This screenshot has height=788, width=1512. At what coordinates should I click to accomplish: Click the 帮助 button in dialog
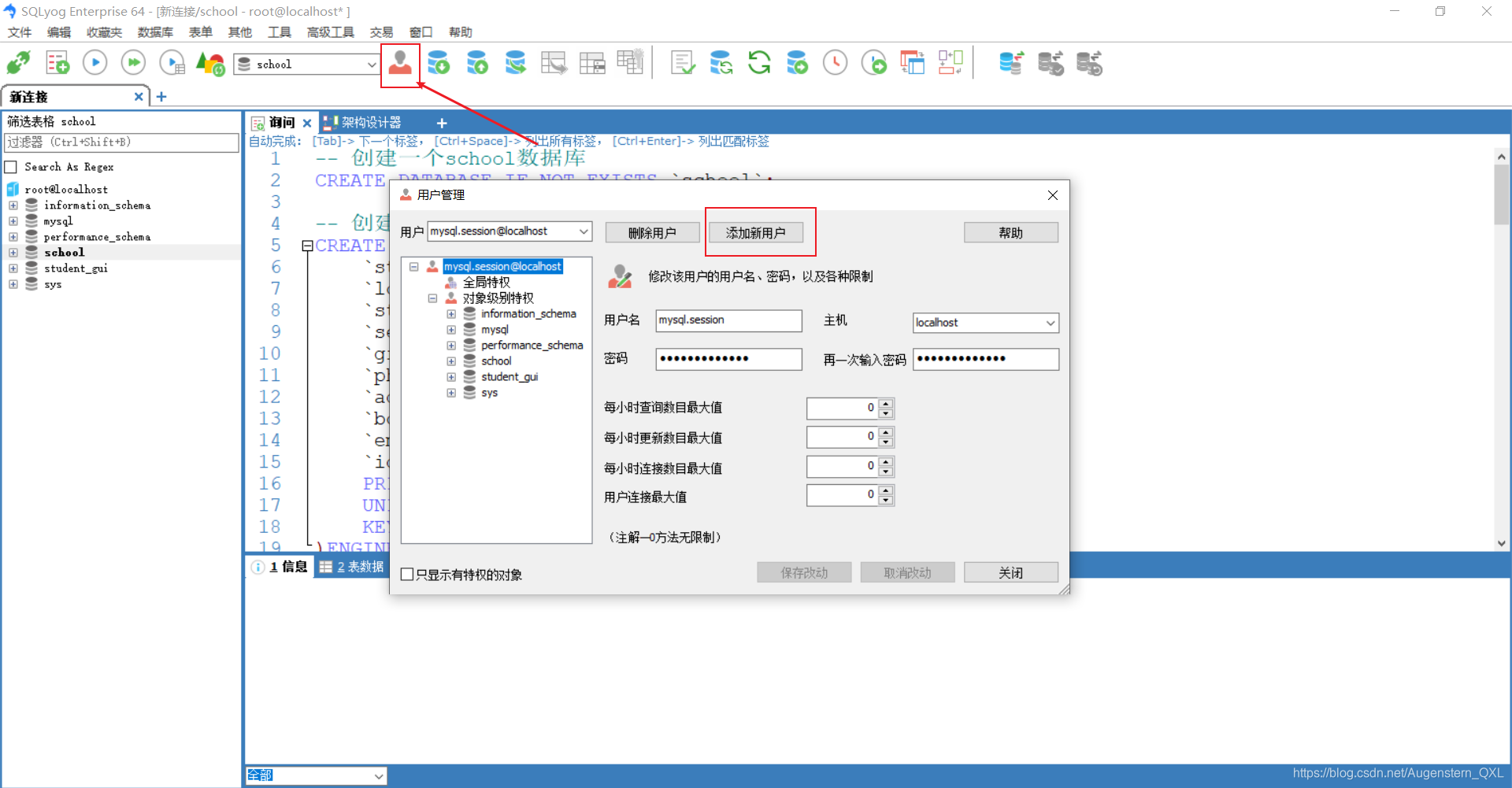tap(1011, 233)
